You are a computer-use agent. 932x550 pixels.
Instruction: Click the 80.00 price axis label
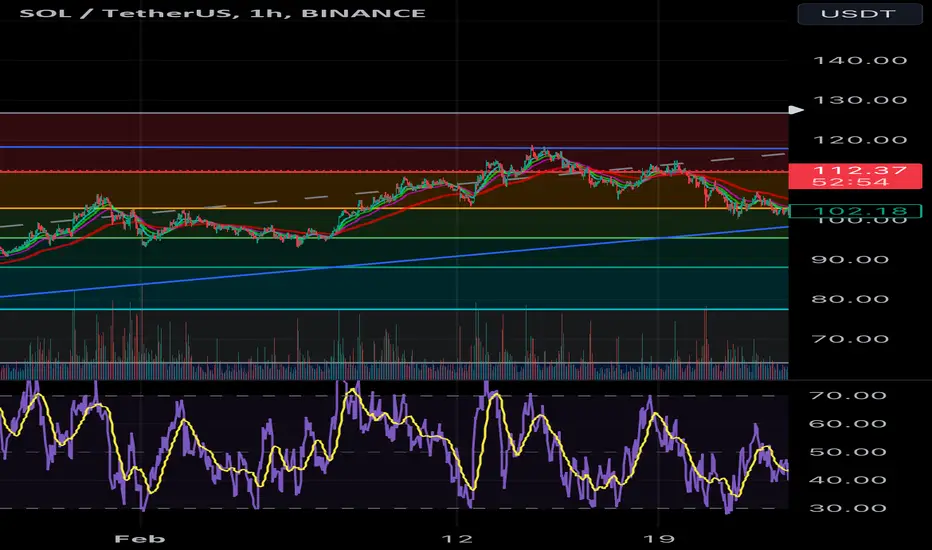tap(851, 299)
